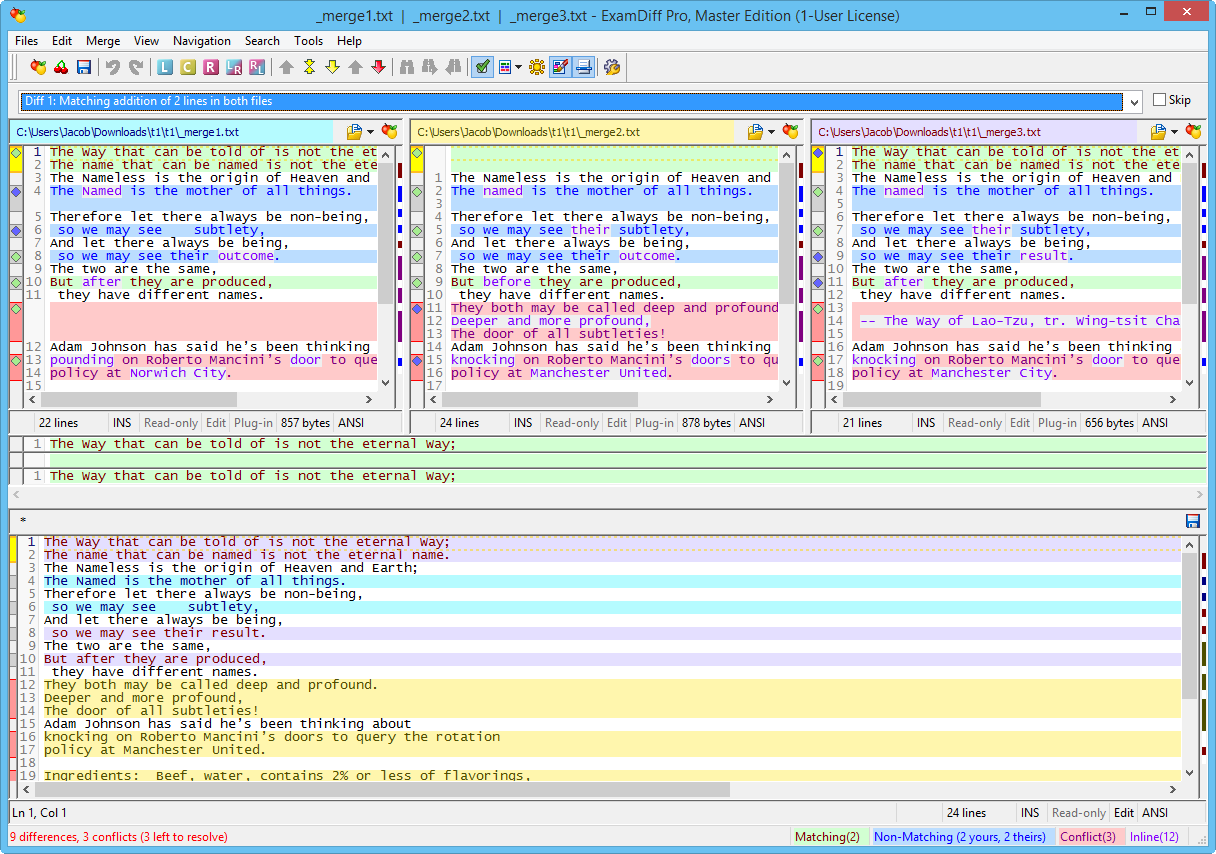Open the Tools menu
The width and height of the screenshot is (1216, 854).
(x=309, y=41)
